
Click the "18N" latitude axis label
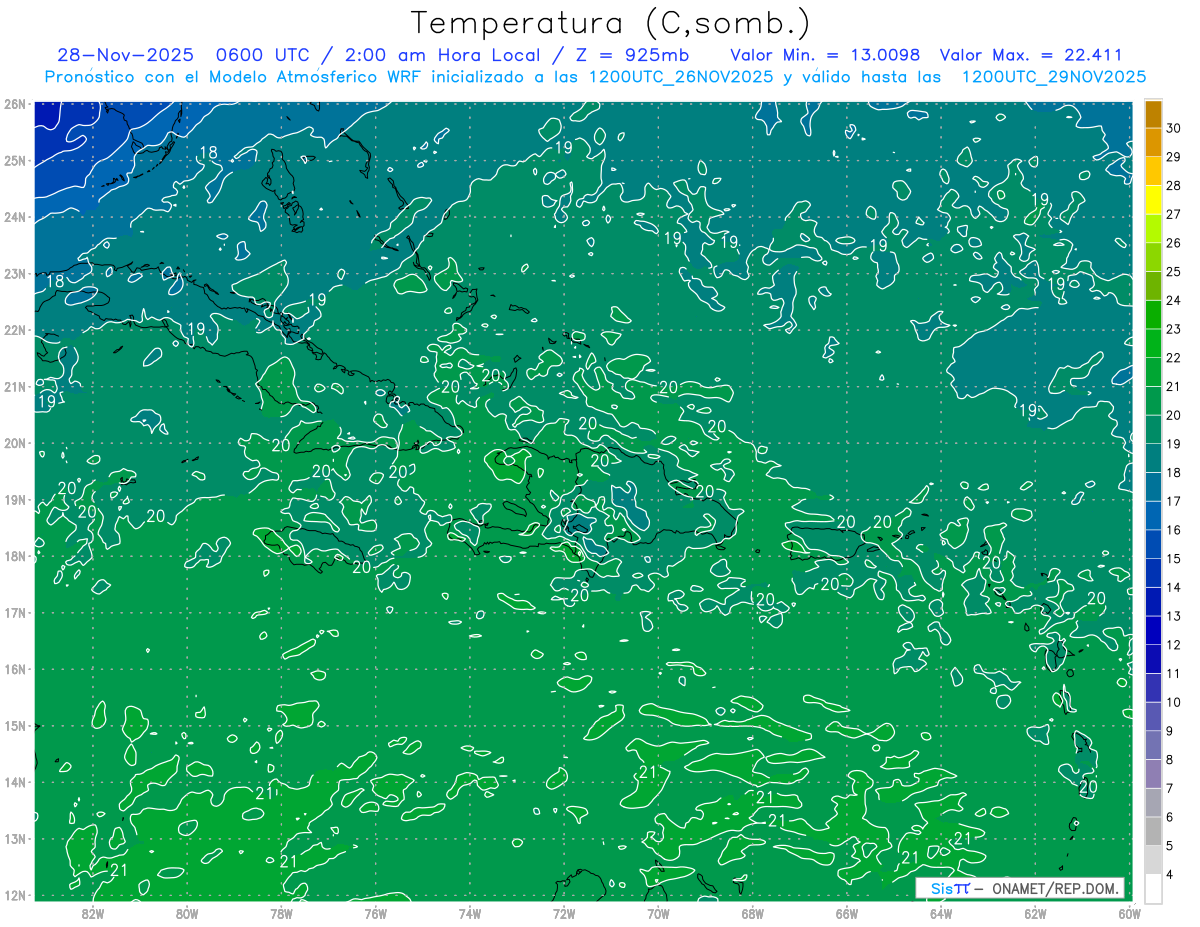[14, 555]
